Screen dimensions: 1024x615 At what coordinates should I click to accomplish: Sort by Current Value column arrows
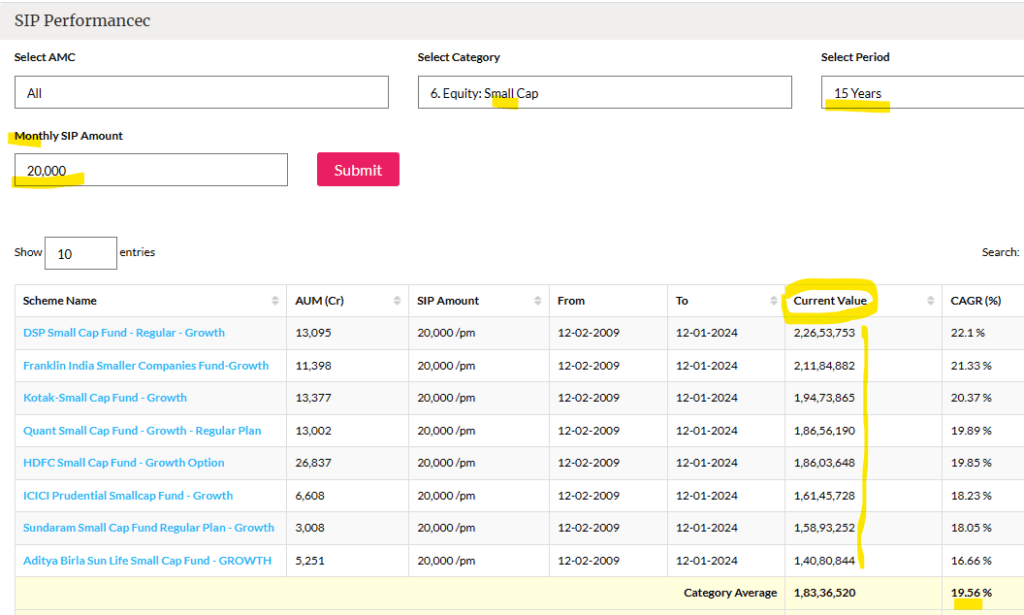931,300
